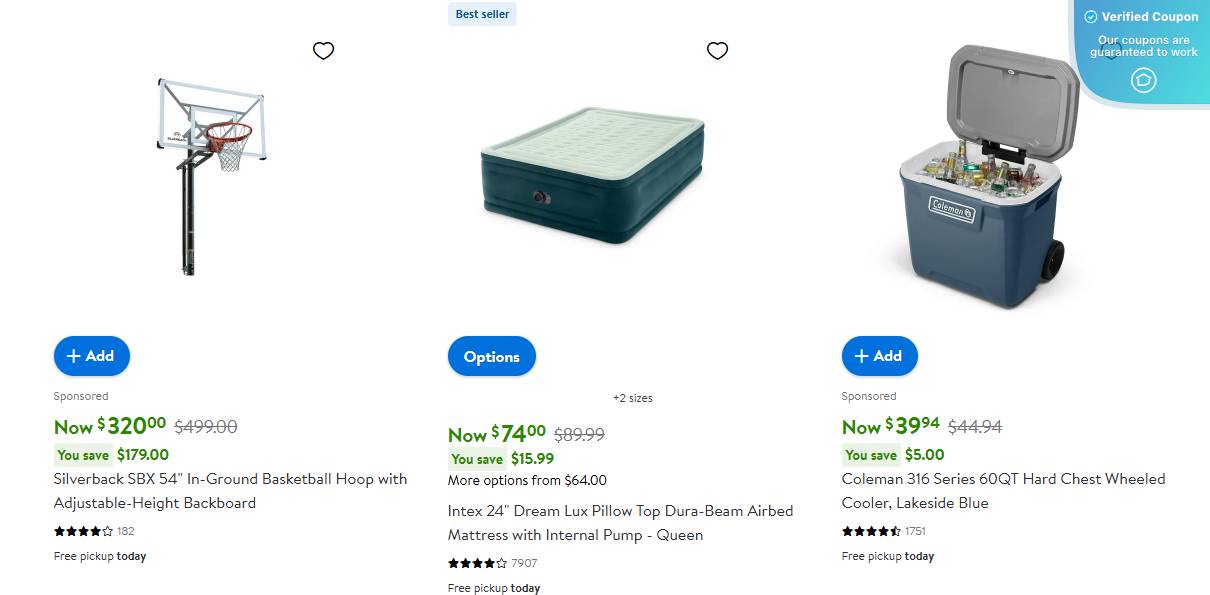This screenshot has height=595, width=1210.
Task: Add Coleman cooler to cart
Action: click(879, 355)
